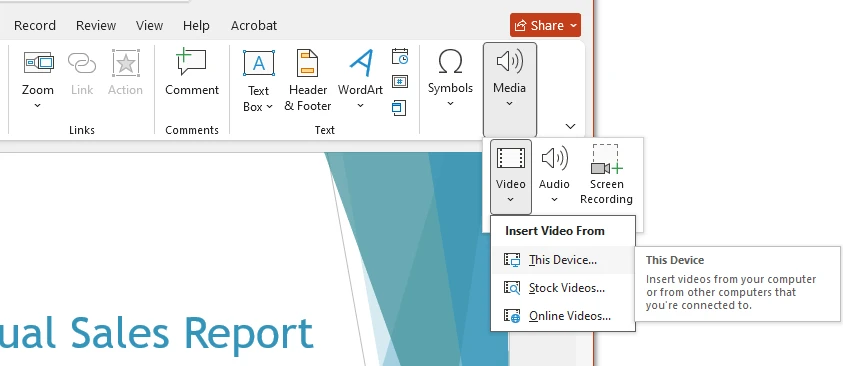
Task: Choose This Device... video option
Action: (x=563, y=260)
